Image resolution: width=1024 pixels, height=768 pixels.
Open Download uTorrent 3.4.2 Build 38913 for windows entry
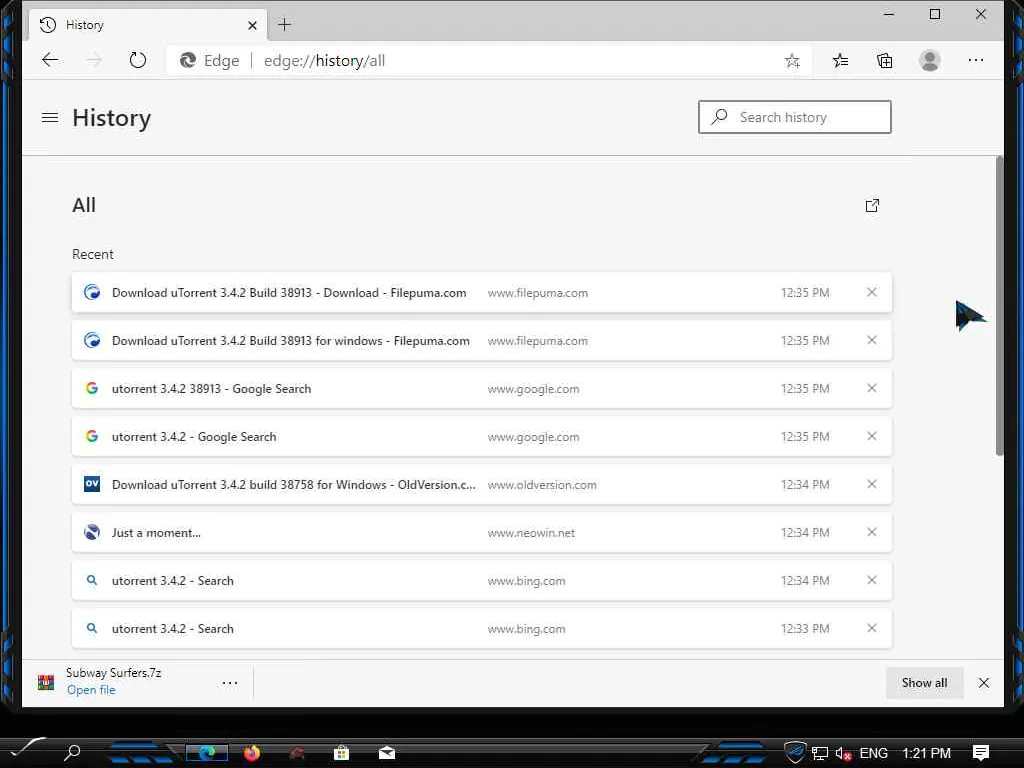[x=482, y=340]
